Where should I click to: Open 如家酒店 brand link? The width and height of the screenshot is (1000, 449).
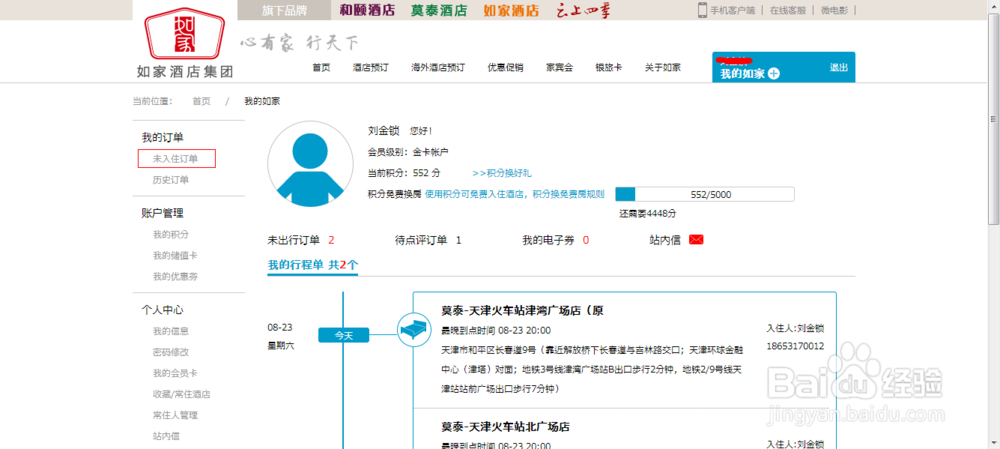511,10
